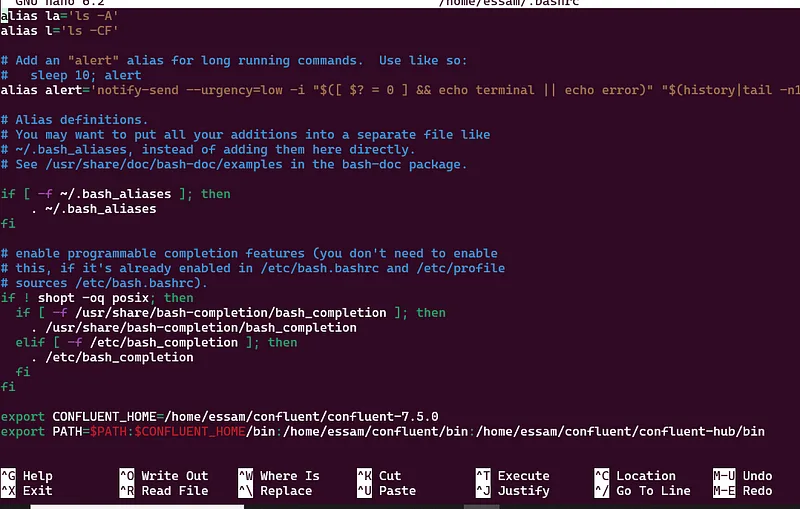The image size is (800, 509).
Task: Click the 'if ! shopt -oq posix' line
Action: pos(97,298)
